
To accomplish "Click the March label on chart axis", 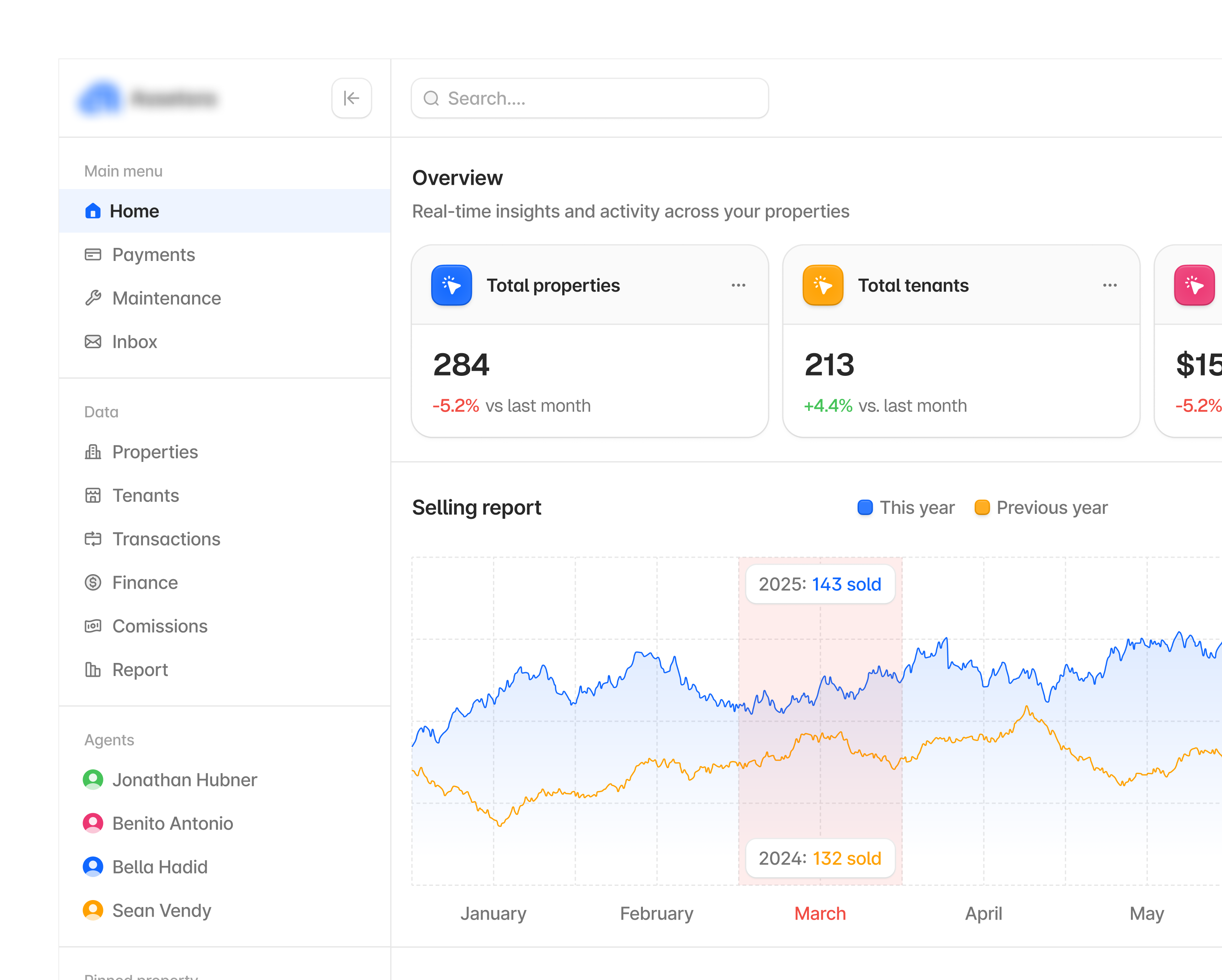I will click(820, 914).
